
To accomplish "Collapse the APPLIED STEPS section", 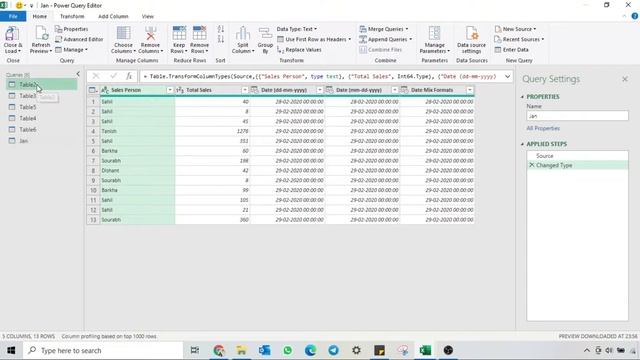I will [522, 144].
